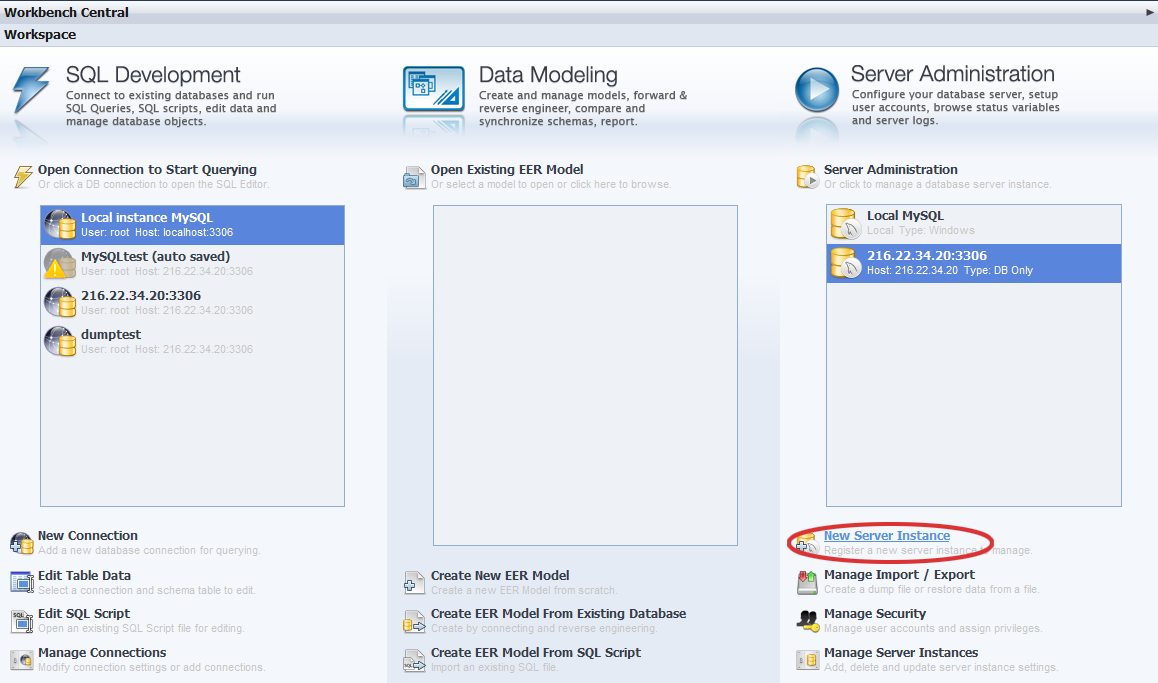
Task: Select 216.22.34.20:3306 in server instances list
Action: click(x=927, y=255)
